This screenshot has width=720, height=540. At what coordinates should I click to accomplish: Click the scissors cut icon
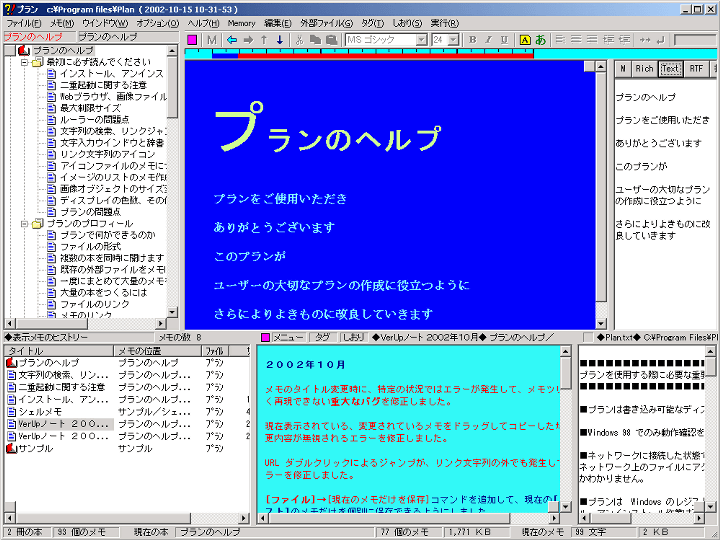(x=300, y=40)
